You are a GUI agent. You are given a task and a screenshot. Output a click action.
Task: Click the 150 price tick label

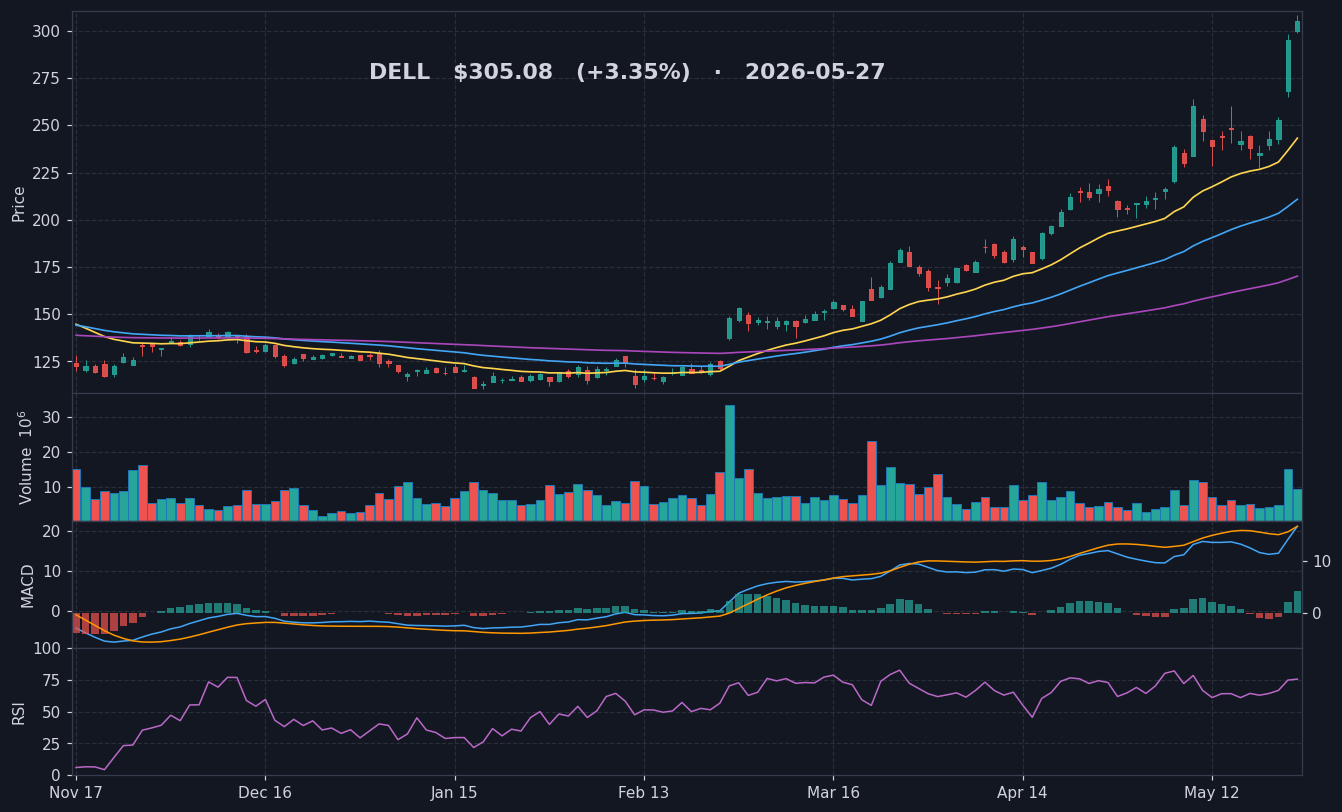pyautogui.click(x=46, y=314)
